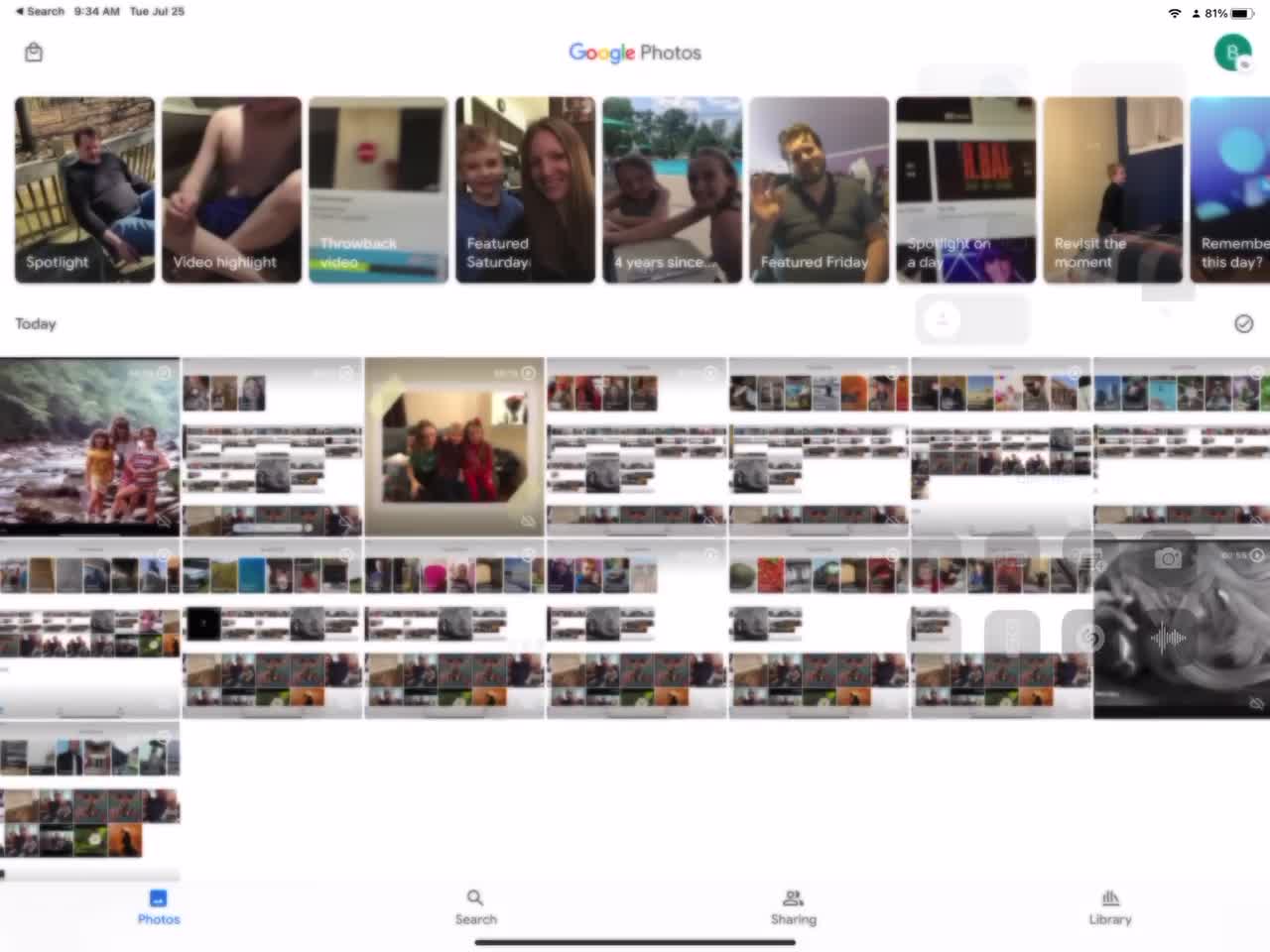Go back to Search app in status bar
This screenshot has width=1270, height=952.
click(40, 11)
